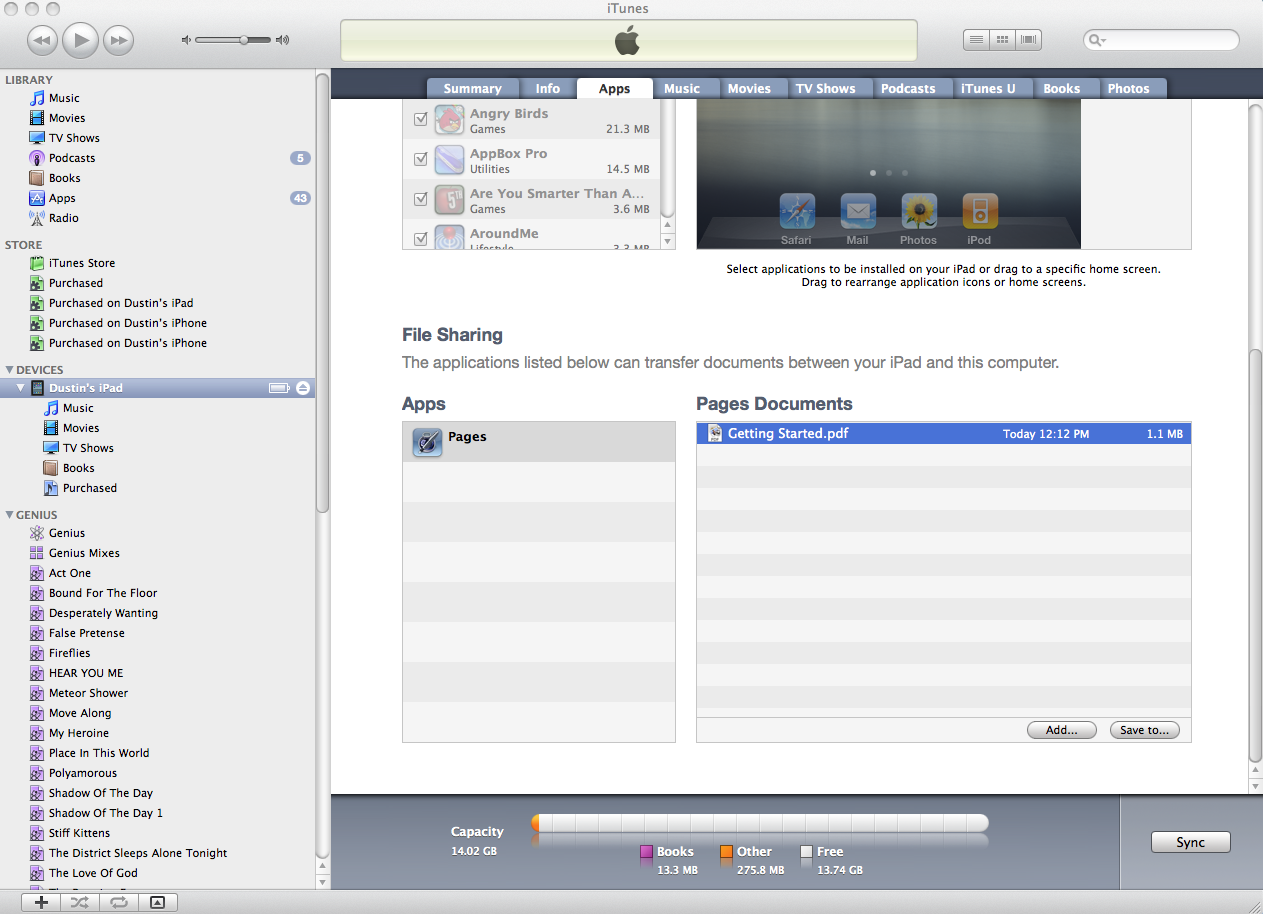
Task: Open the Stiff Kittens playlist
Action: click(x=79, y=833)
